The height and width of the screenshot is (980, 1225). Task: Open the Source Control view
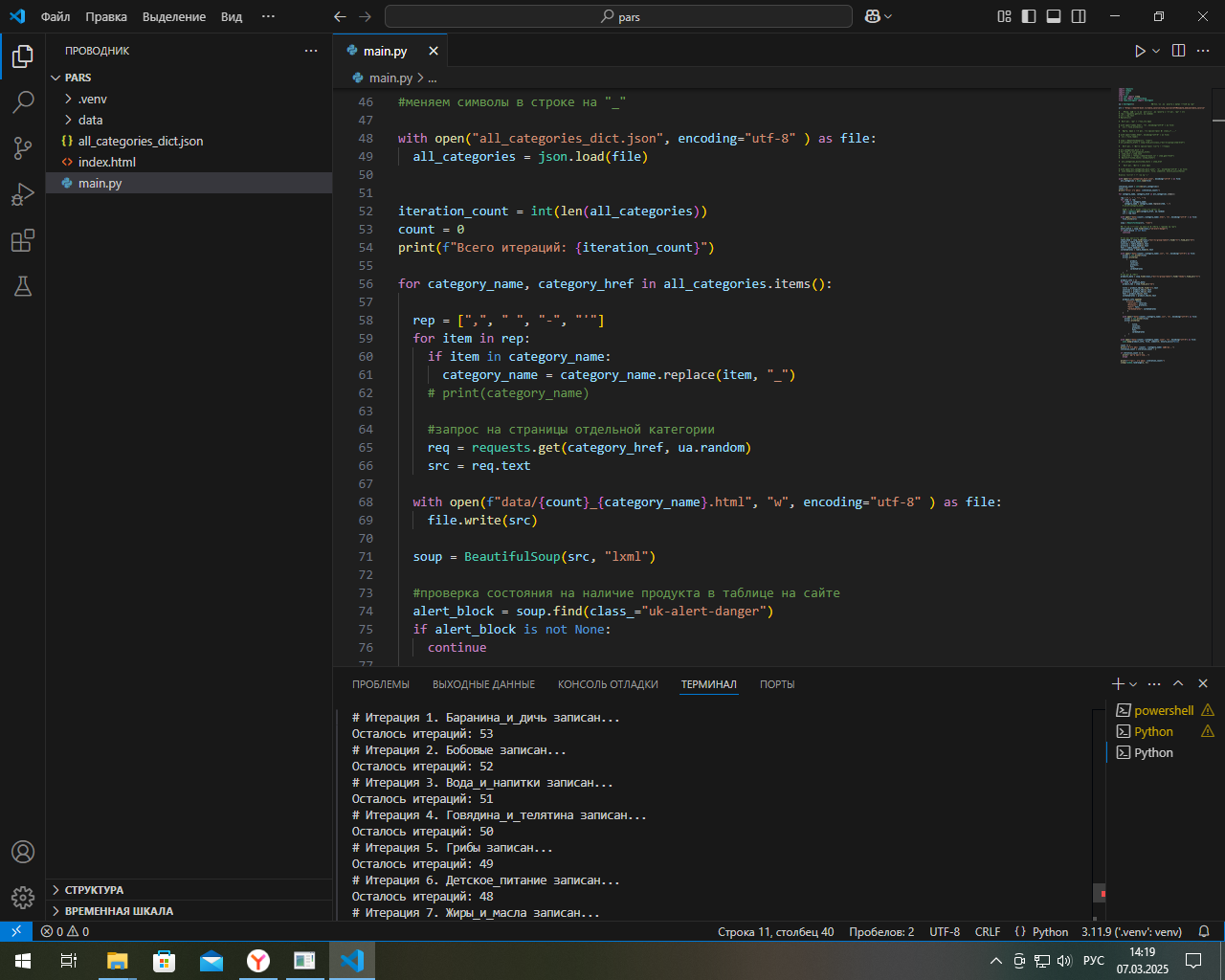pyautogui.click(x=23, y=148)
